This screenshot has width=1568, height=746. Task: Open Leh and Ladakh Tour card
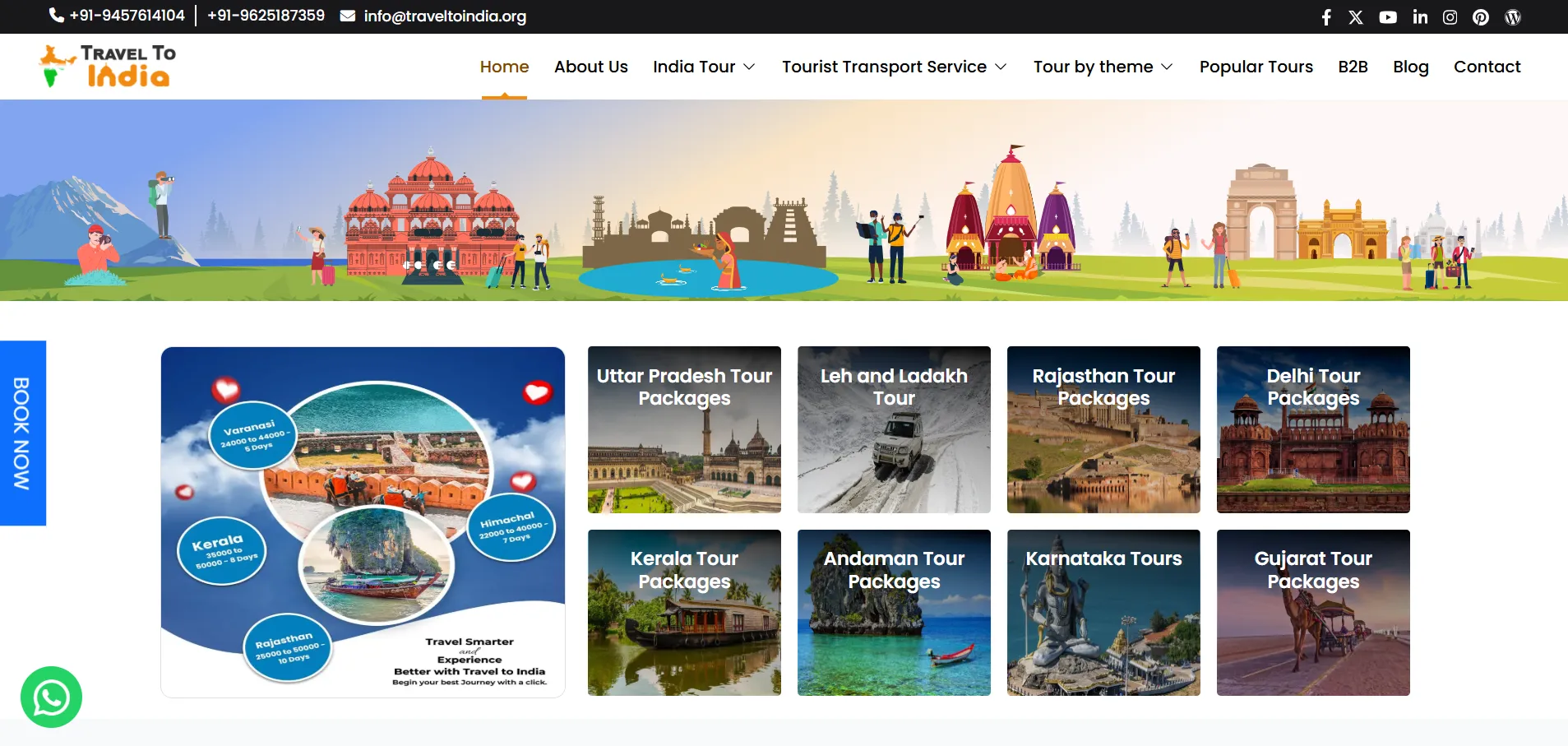[894, 429]
